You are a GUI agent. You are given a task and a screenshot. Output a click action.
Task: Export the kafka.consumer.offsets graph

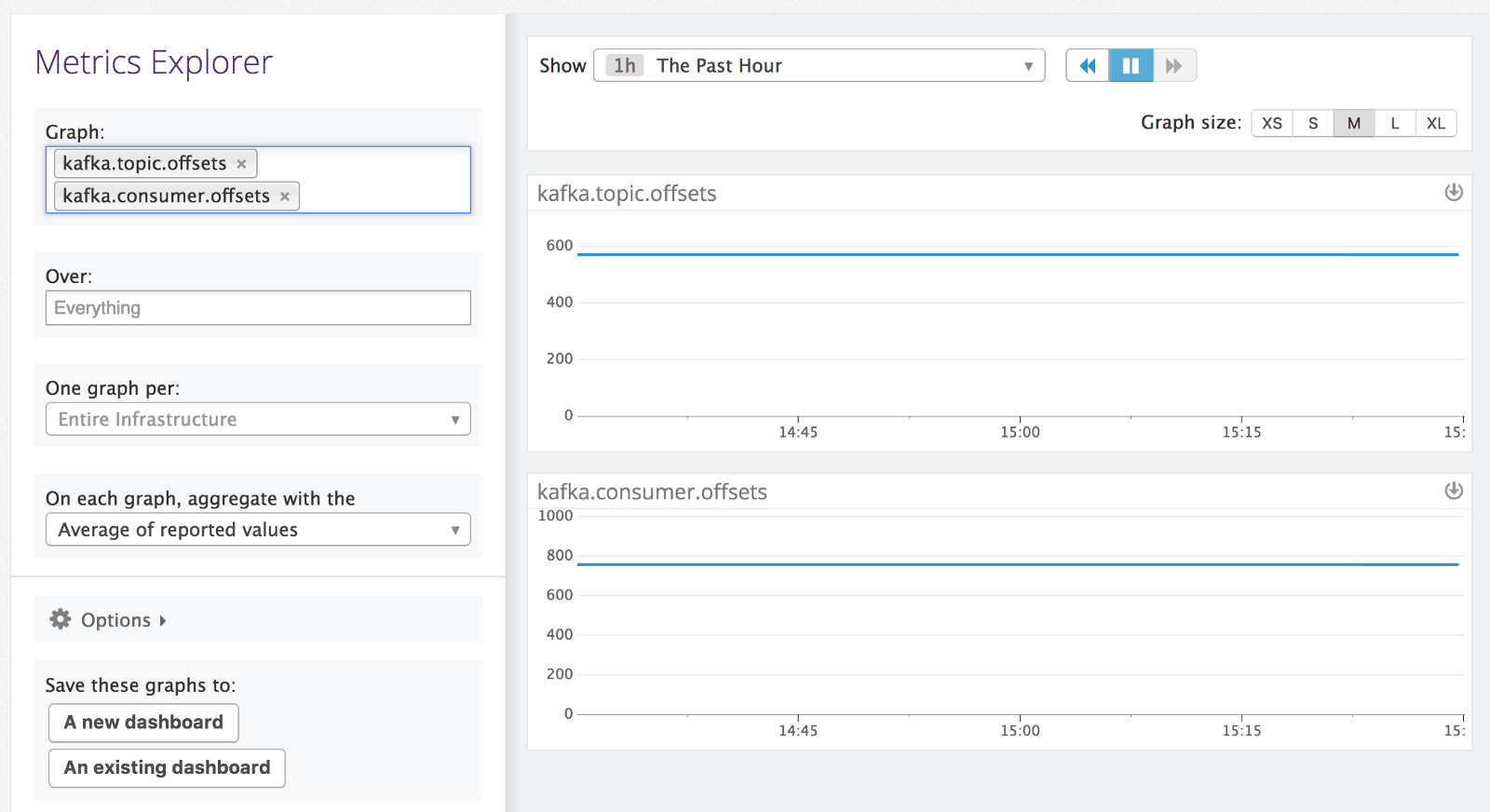1453,491
